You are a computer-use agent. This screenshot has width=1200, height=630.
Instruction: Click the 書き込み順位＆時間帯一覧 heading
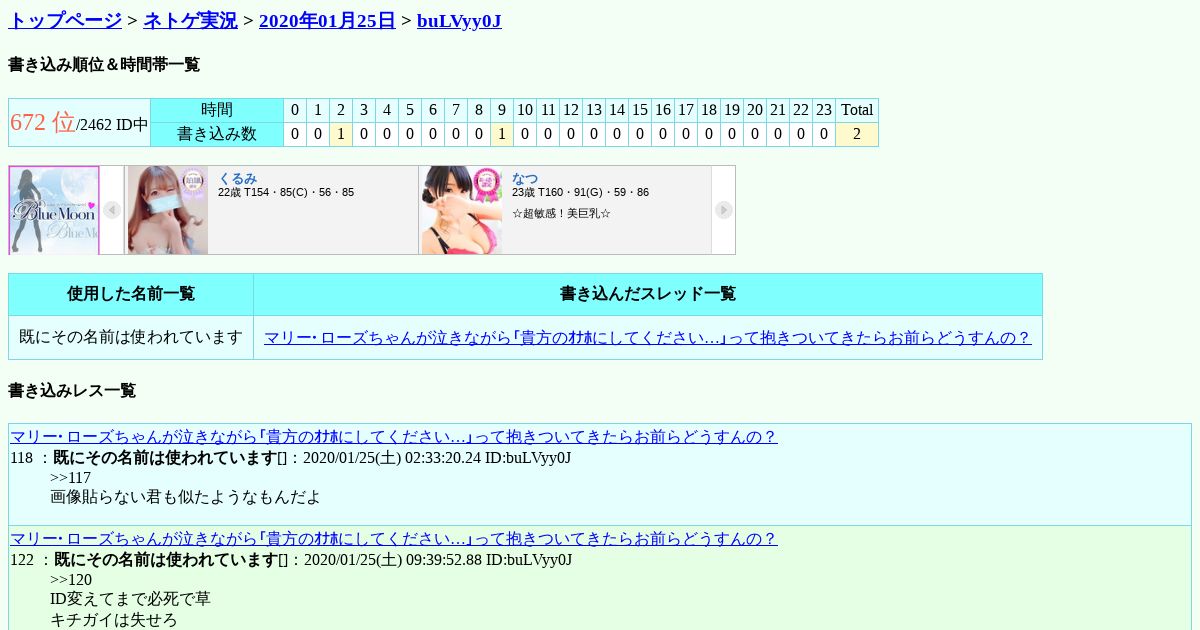point(104,65)
